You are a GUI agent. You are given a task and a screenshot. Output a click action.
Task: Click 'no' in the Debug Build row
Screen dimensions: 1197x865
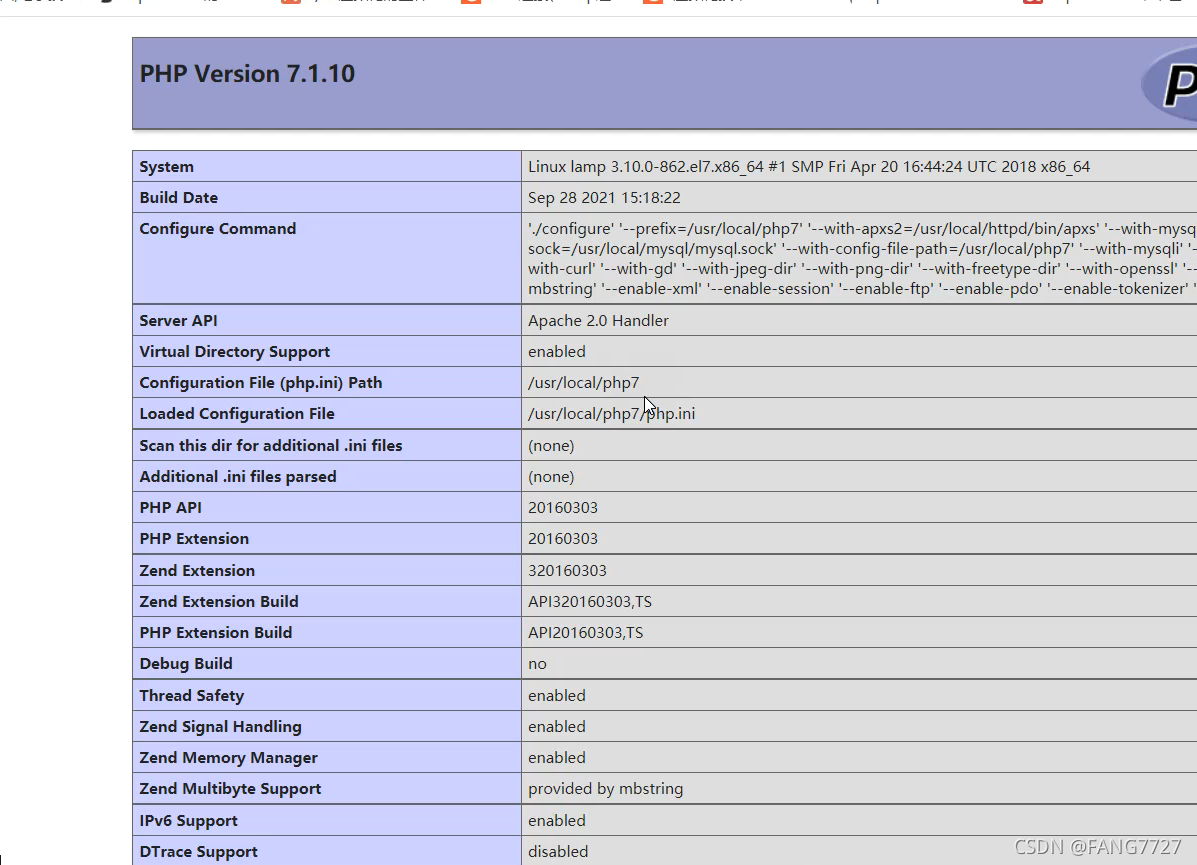click(537, 664)
